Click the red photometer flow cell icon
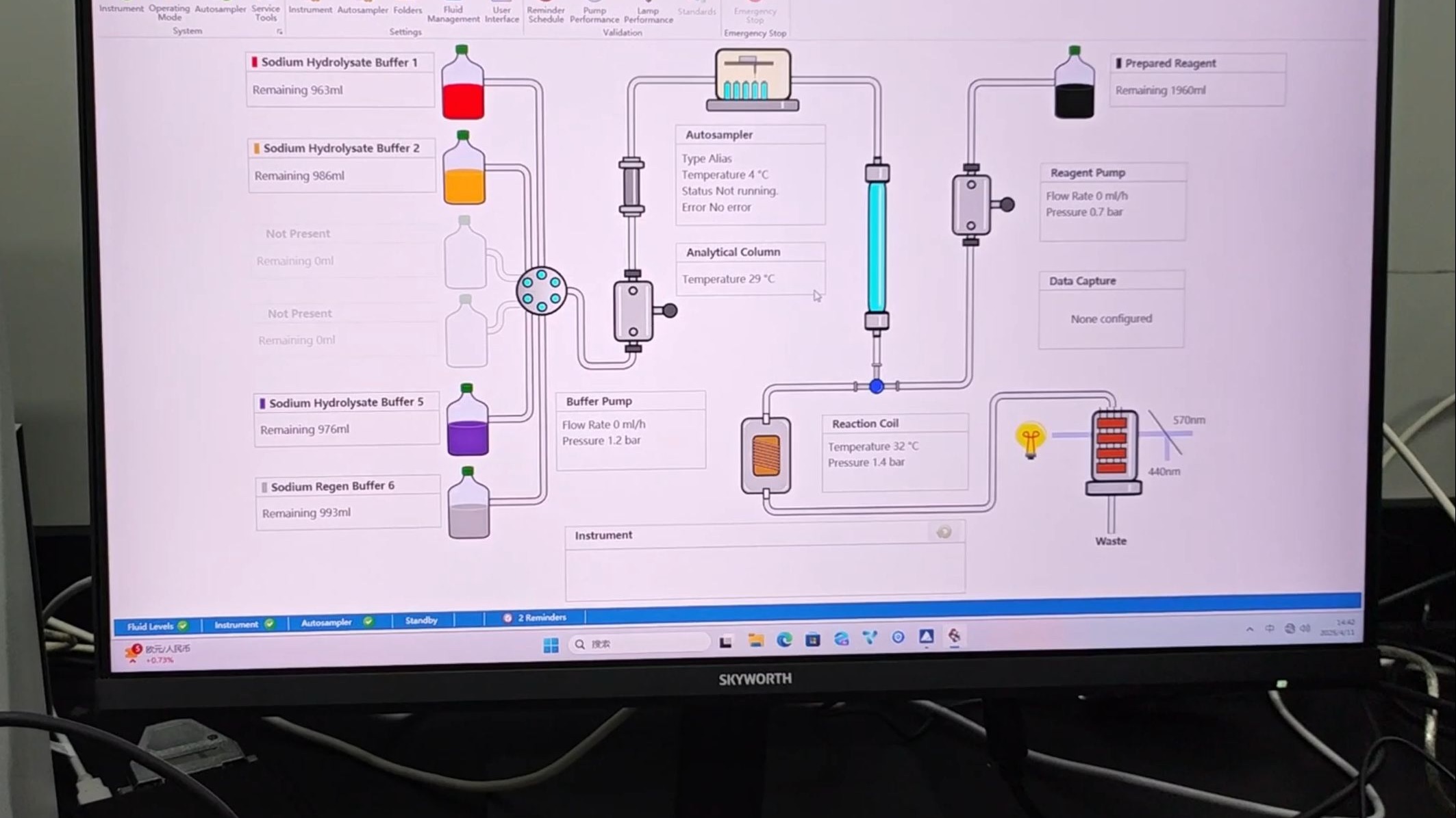 [x=1112, y=446]
